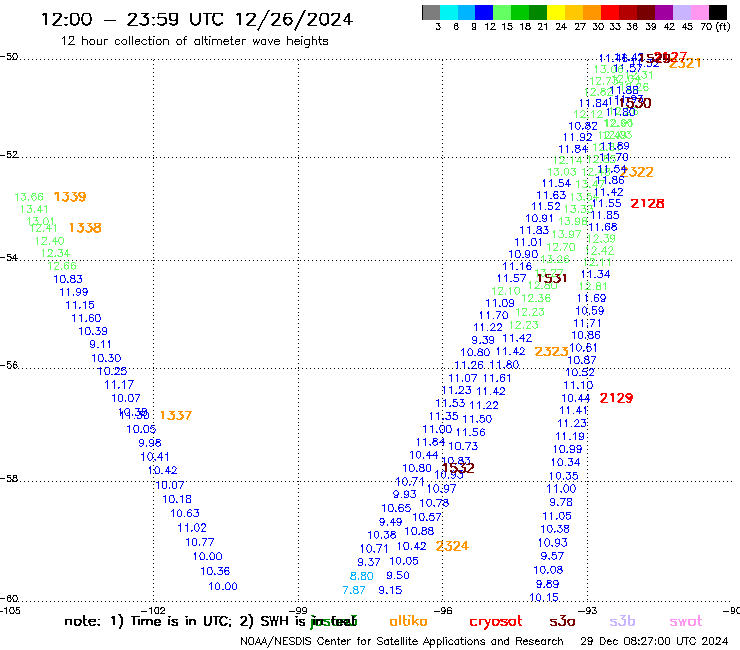
Task: Click the black swatch at the legend end
Action: point(717,12)
